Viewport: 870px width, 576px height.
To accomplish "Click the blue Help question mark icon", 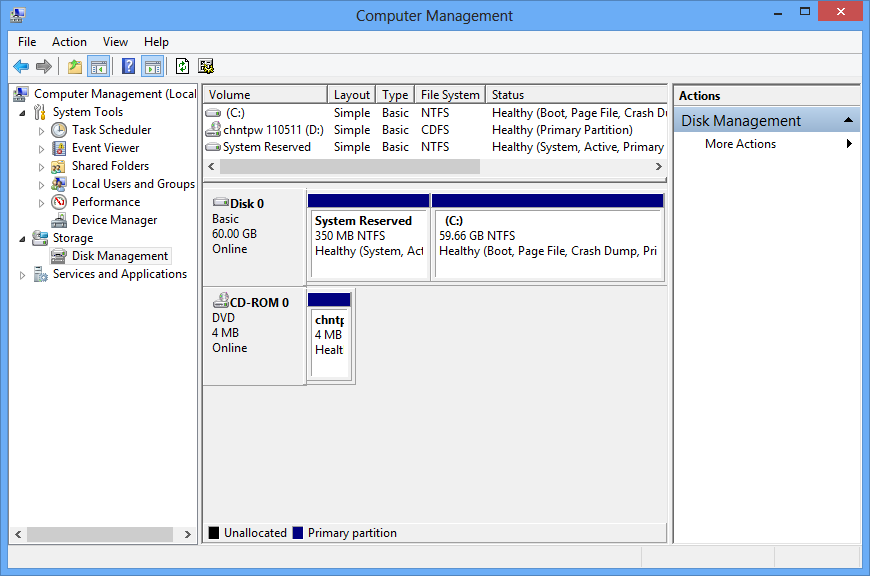I will 128,67.
